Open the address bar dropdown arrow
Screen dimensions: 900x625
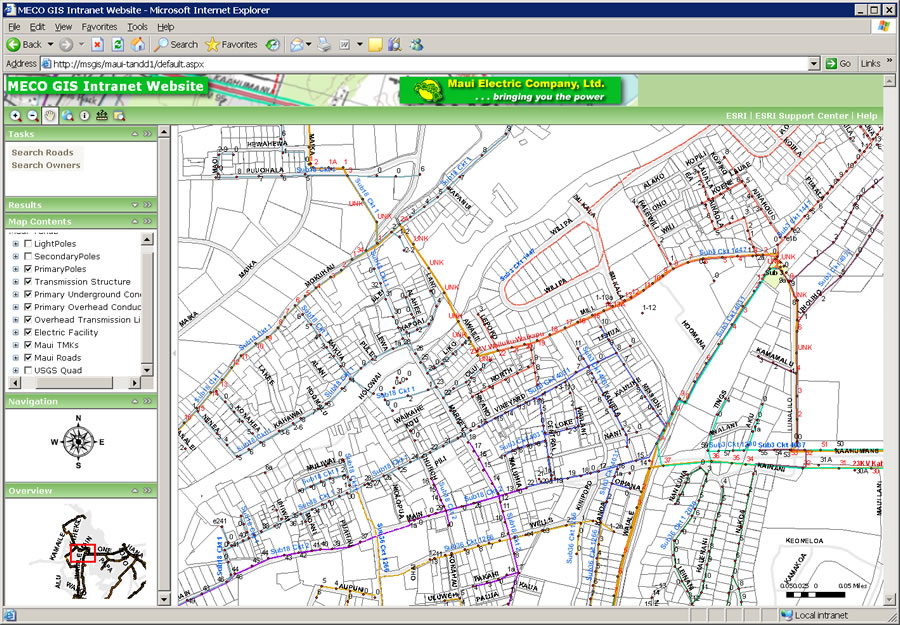(813, 64)
